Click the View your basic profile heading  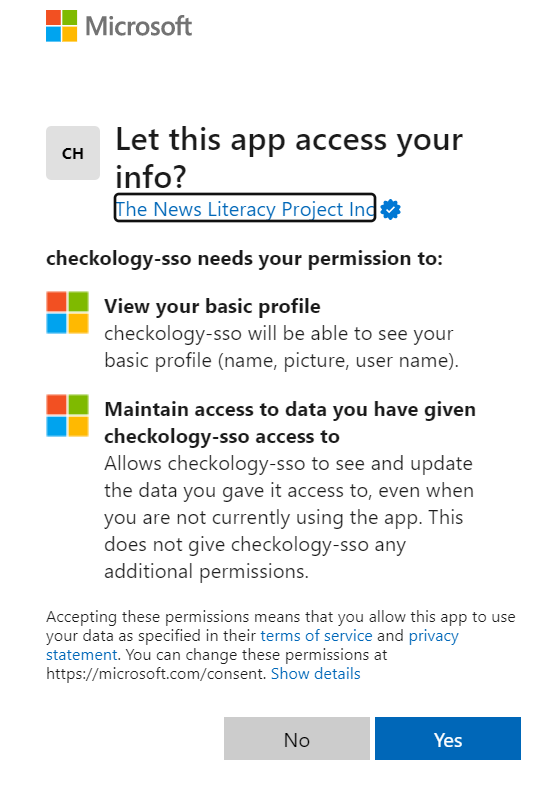point(212,306)
